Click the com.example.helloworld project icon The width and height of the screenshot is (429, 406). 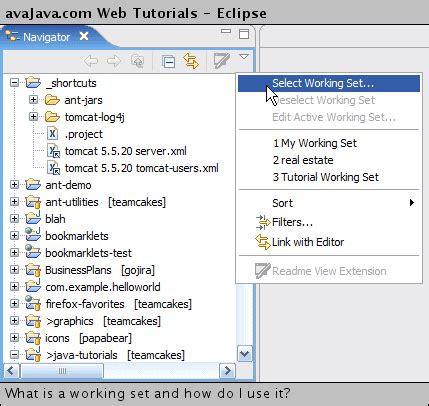[33, 286]
